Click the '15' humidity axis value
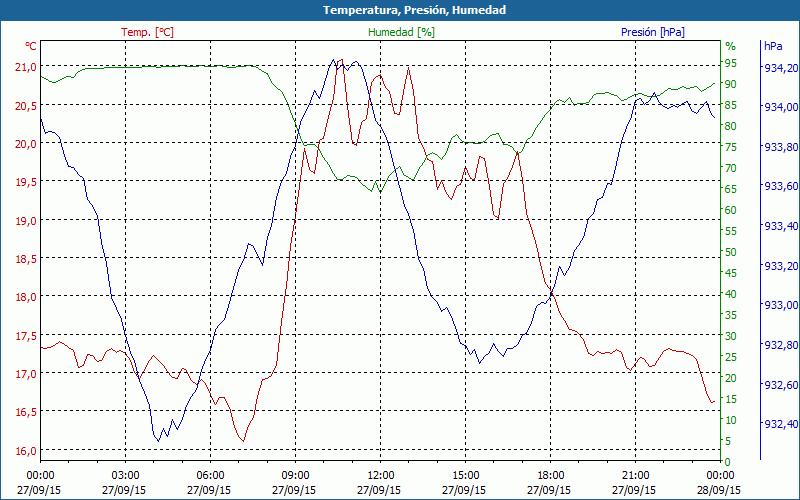This screenshot has width=800, height=500. coord(731,399)
